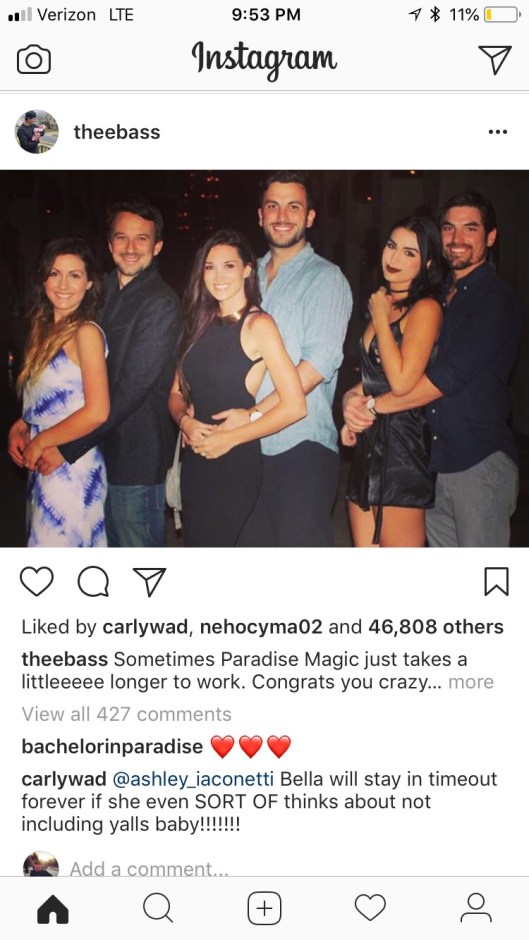Save post with bookmark icon
This screenshot has height=940, width=529.
point(497,582)
